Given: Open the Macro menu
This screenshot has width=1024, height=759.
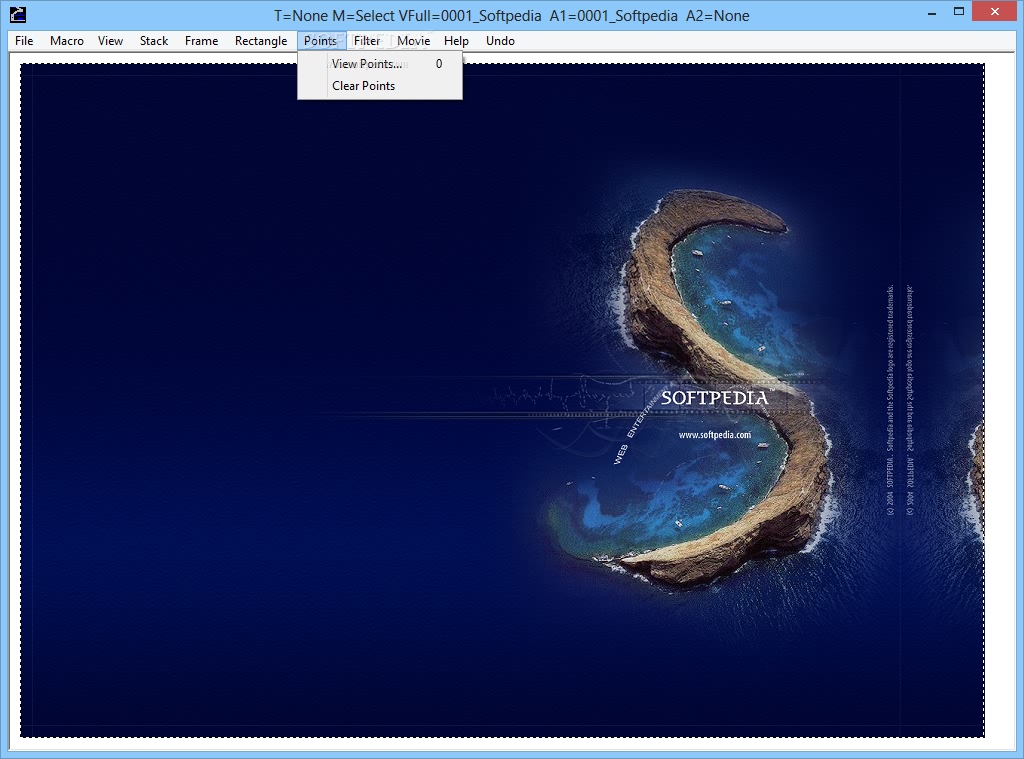Looking at the screenshot, I should tap(67, 40).
